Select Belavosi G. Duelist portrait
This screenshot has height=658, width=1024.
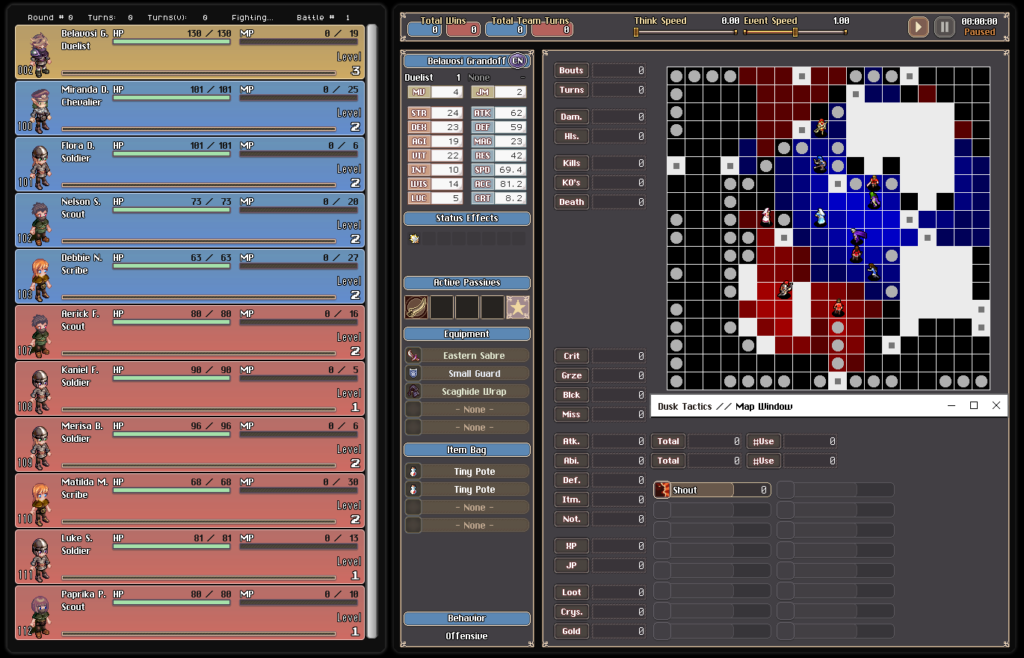tap(39, 54)
